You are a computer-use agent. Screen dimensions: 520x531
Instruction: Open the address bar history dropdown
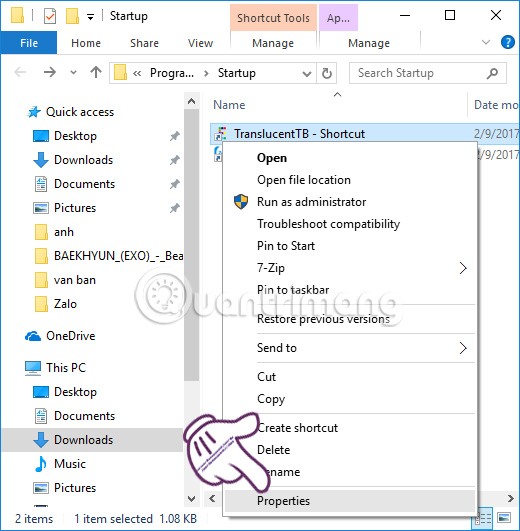click(x=307, y=73)
